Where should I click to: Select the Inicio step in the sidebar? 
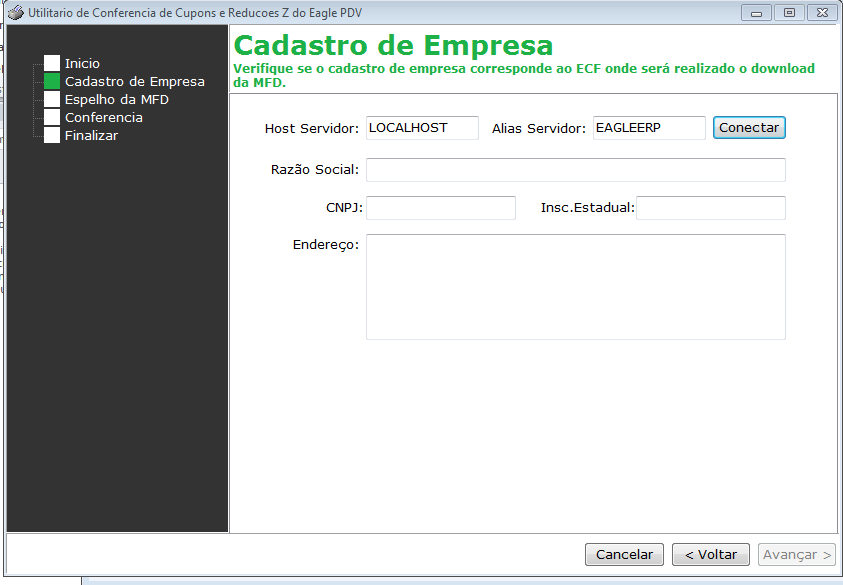(x=82, y=63)
